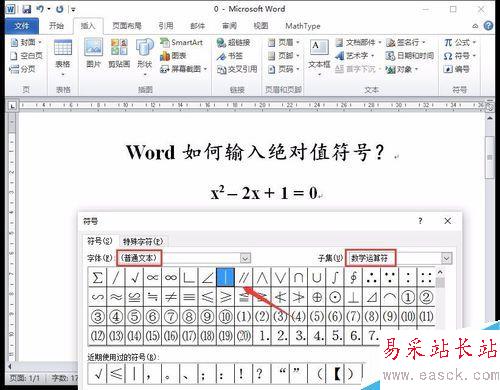Insert a Picture (图片)
This screenshot has width=500, height=390.
[93, 53]
